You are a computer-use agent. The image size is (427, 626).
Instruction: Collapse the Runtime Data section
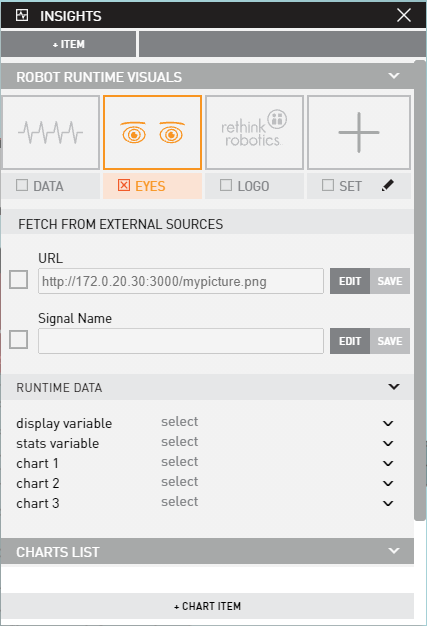pyautogui.click(x=394, y=386)
